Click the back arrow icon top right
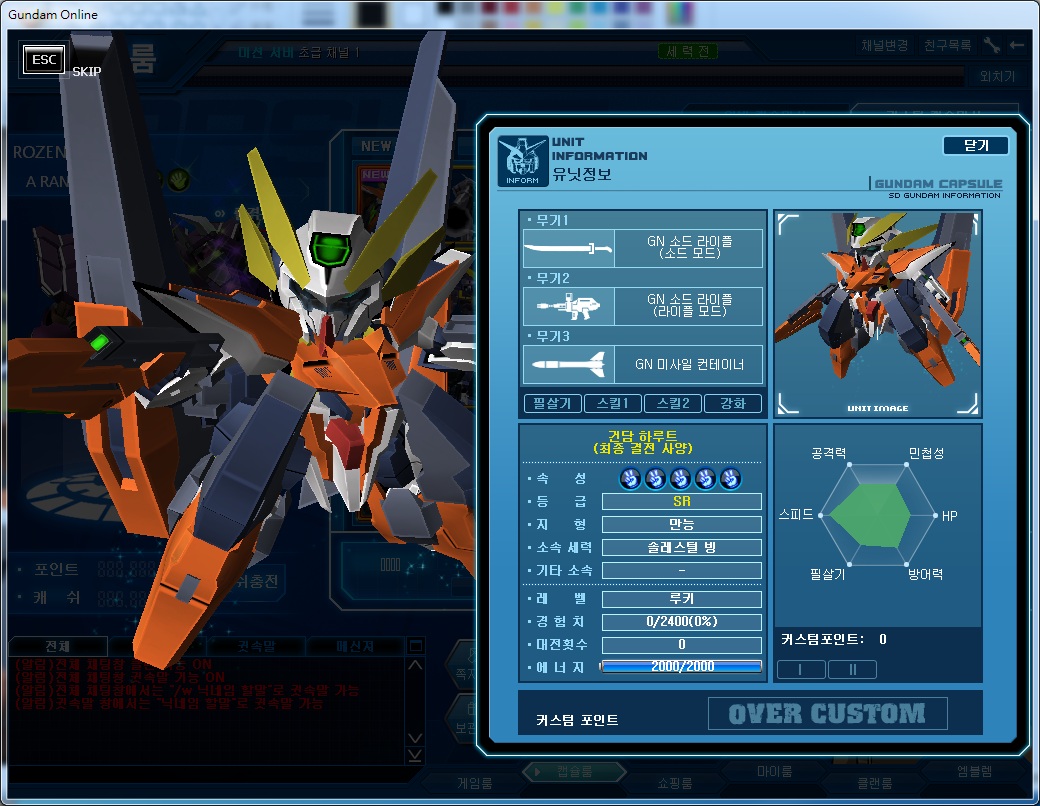 tap(1017, 45)
